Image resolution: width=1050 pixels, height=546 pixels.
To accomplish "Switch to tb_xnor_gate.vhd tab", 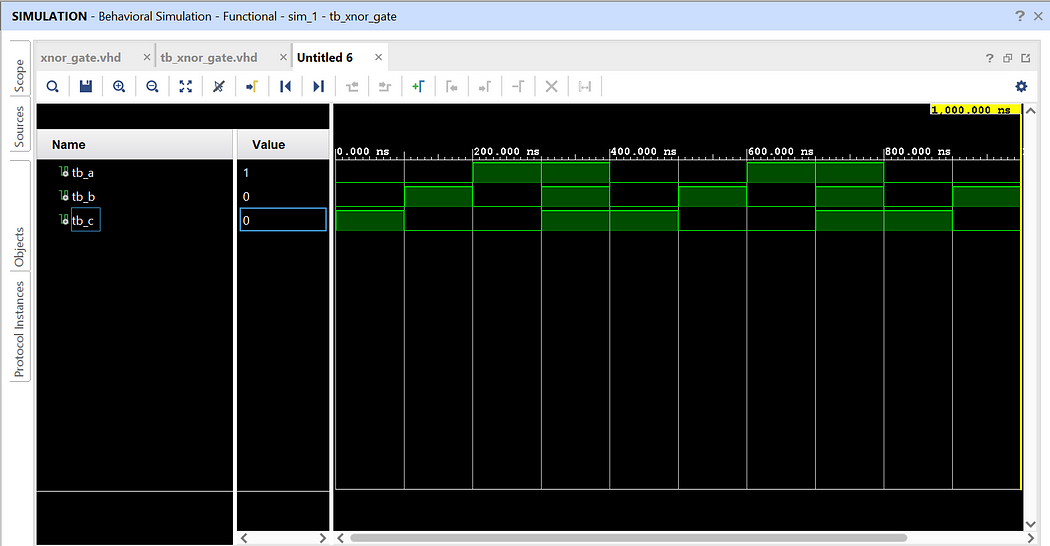I will click(x=209, y=58).
